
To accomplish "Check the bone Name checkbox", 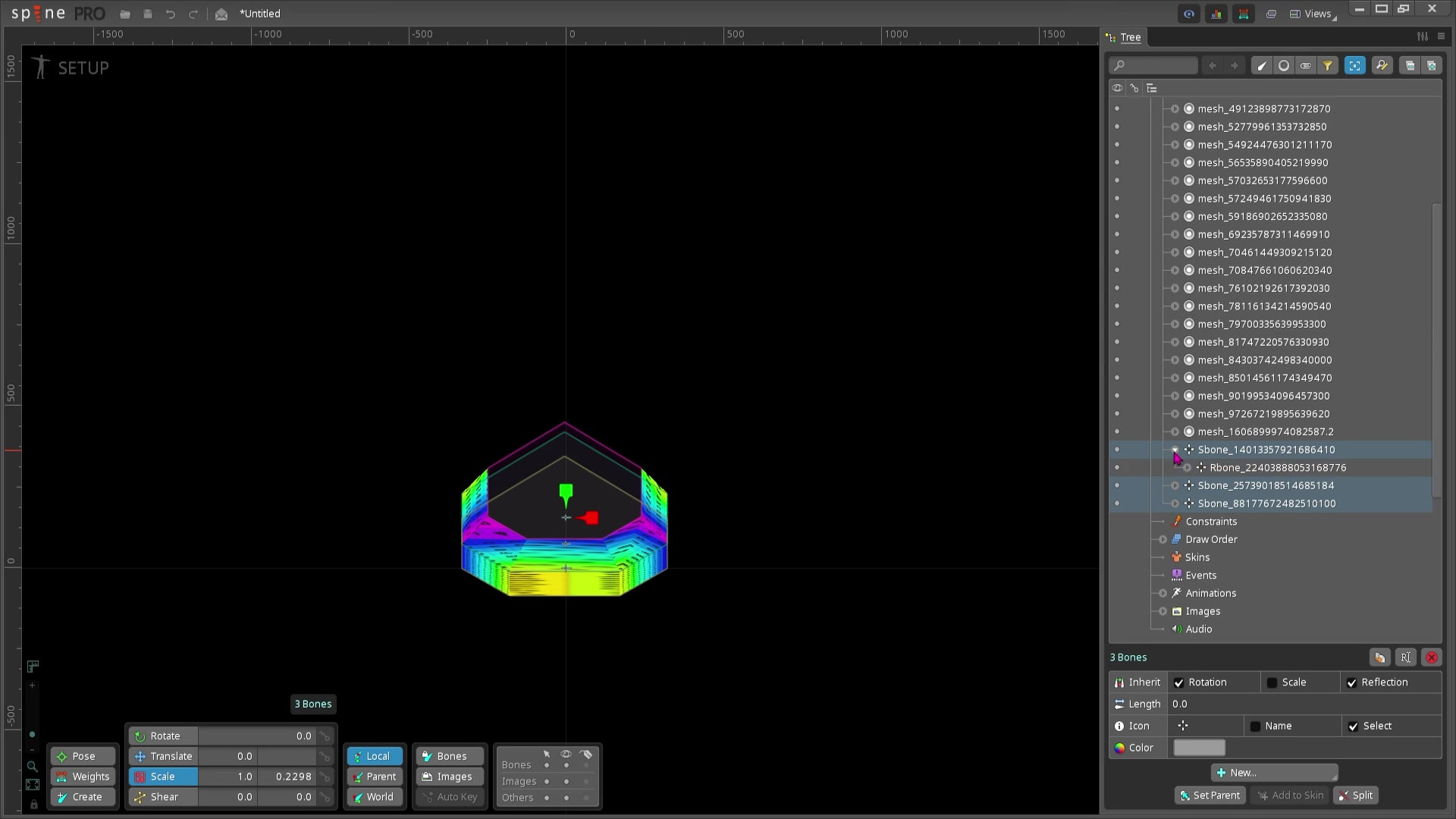I will [1255, 726].
